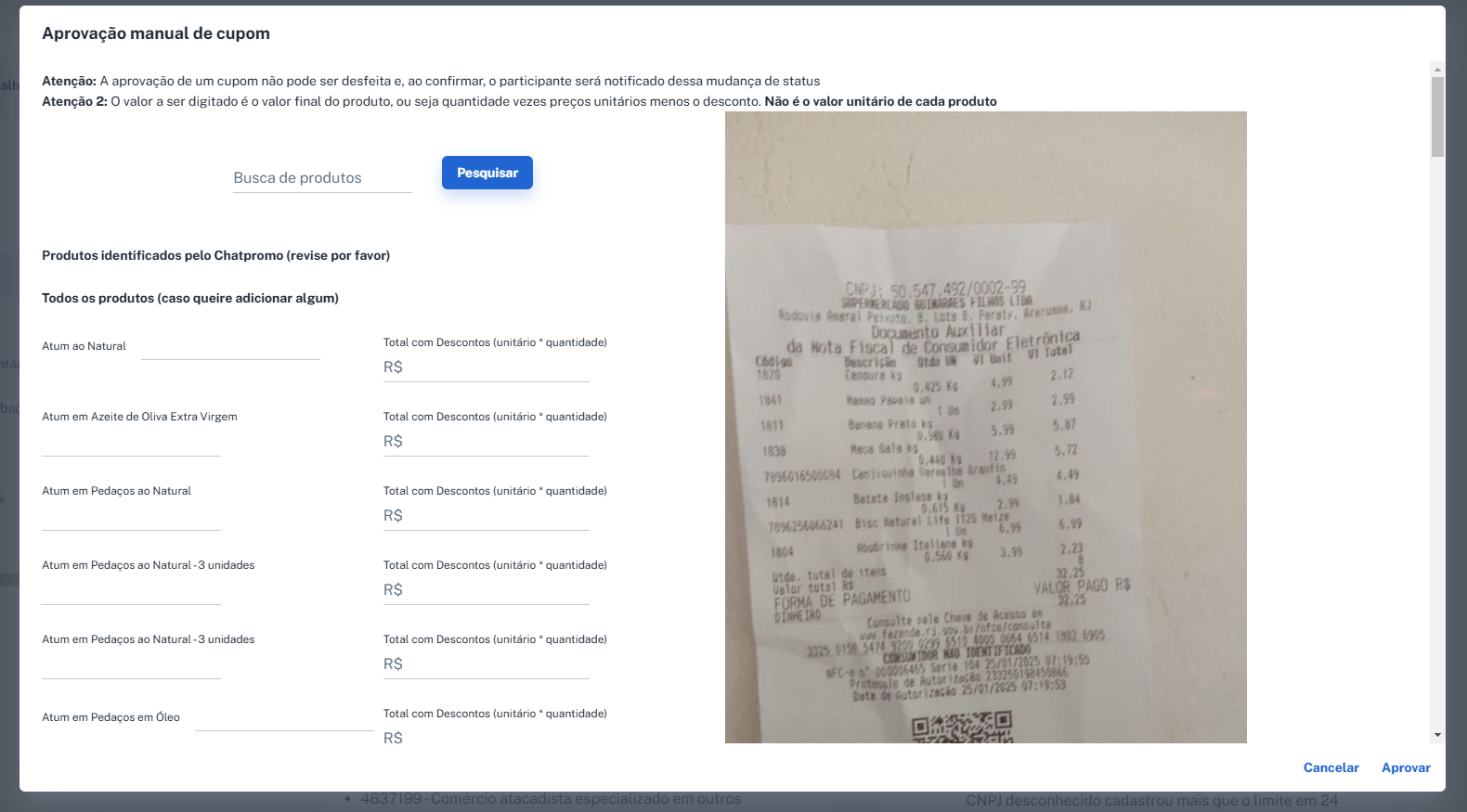Select quantity field under first Atum em Pedaços 3 unidades

pos(131,592)
